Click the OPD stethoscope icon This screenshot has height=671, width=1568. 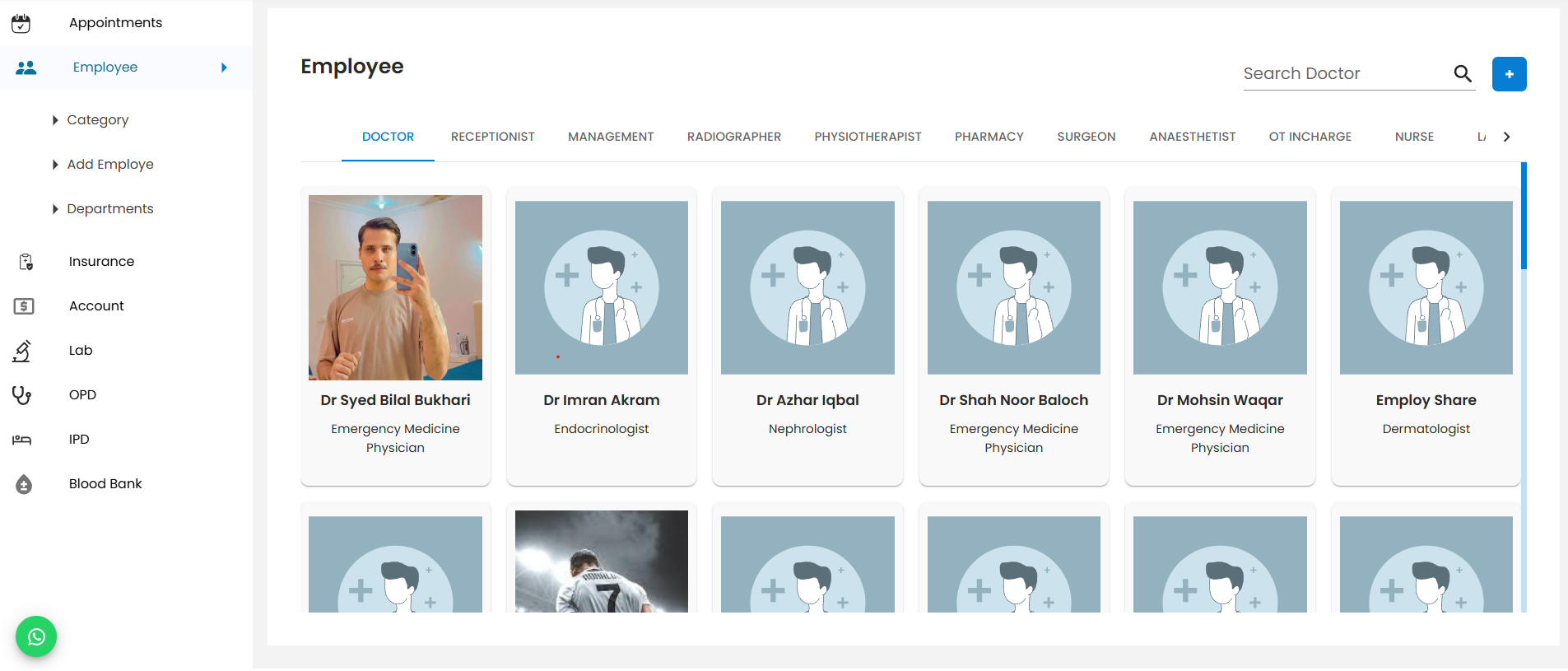tap(22, 395)
